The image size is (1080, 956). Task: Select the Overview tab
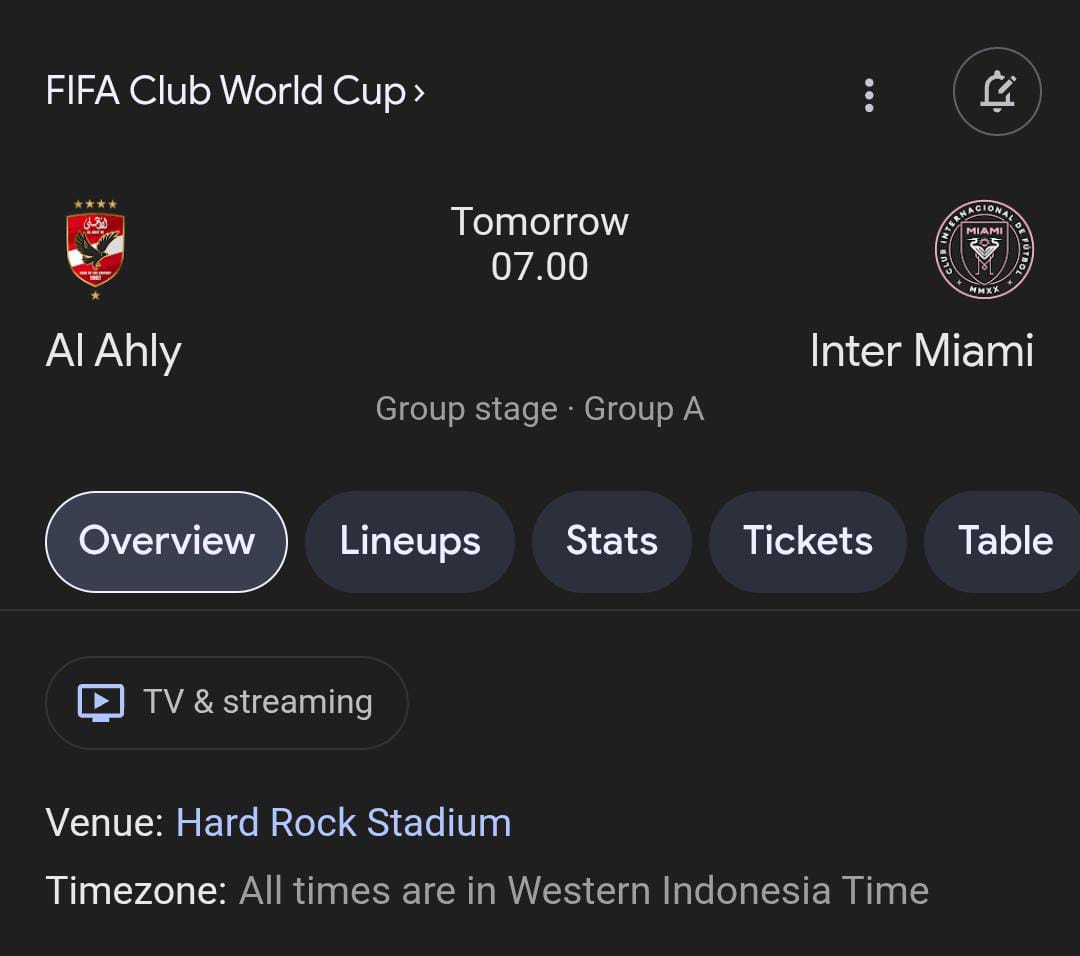click(165, 541)
